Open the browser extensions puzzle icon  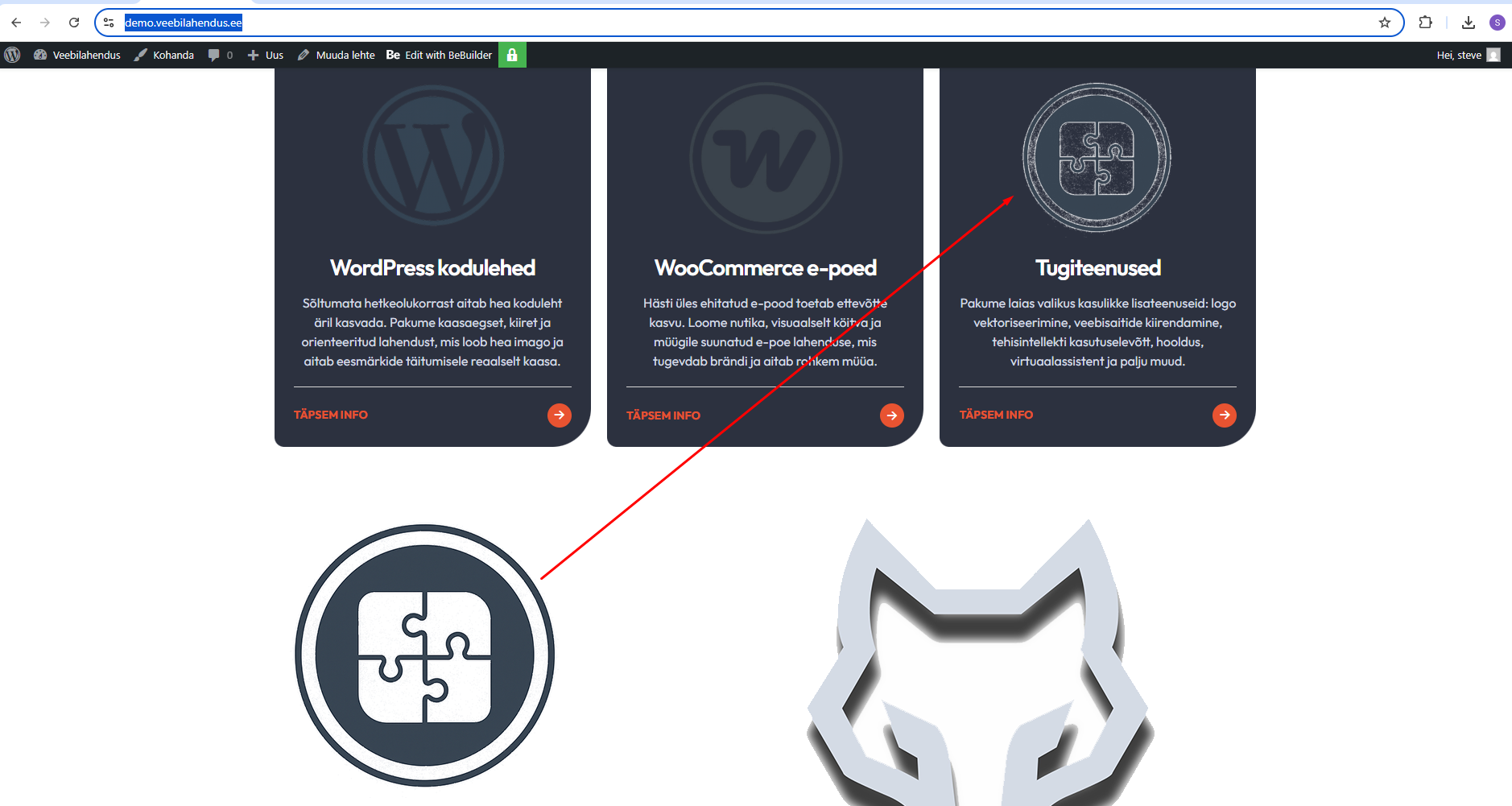point(1425,23)
